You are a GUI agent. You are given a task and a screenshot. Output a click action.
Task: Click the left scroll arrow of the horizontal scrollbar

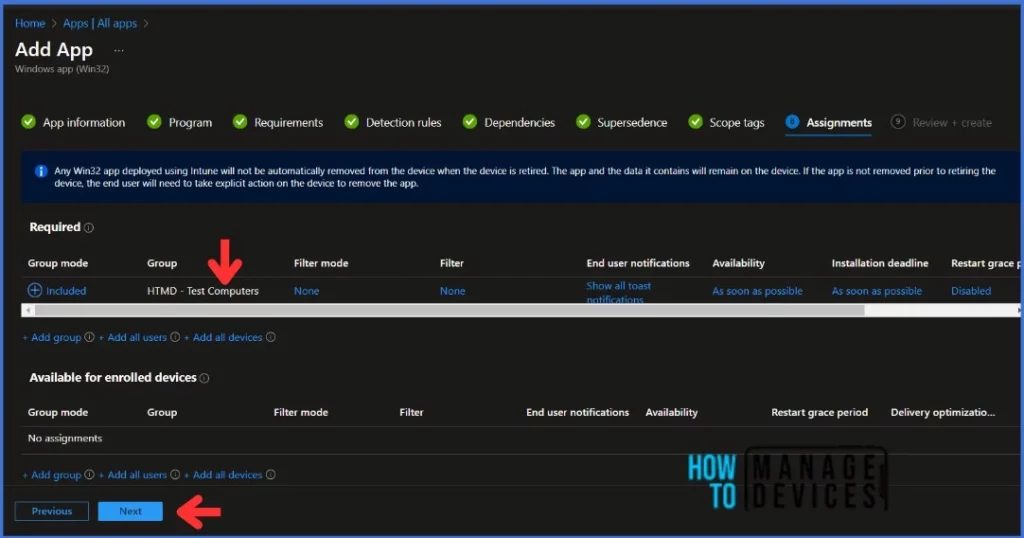pos(27,310)
